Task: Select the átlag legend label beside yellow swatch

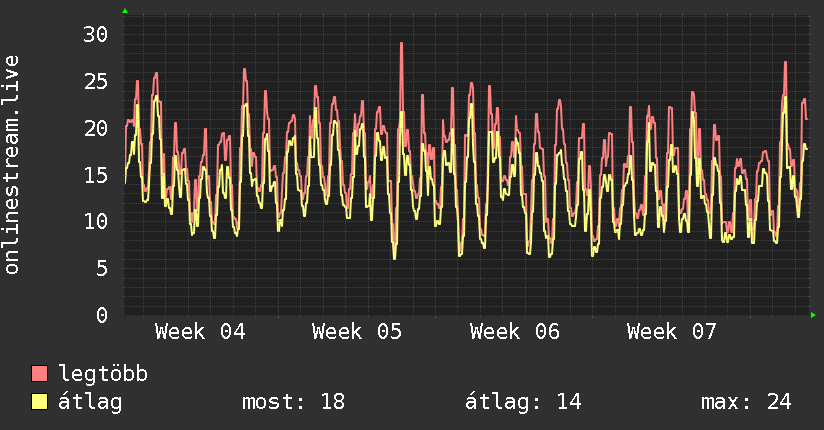Action: [x=90, y=402]
